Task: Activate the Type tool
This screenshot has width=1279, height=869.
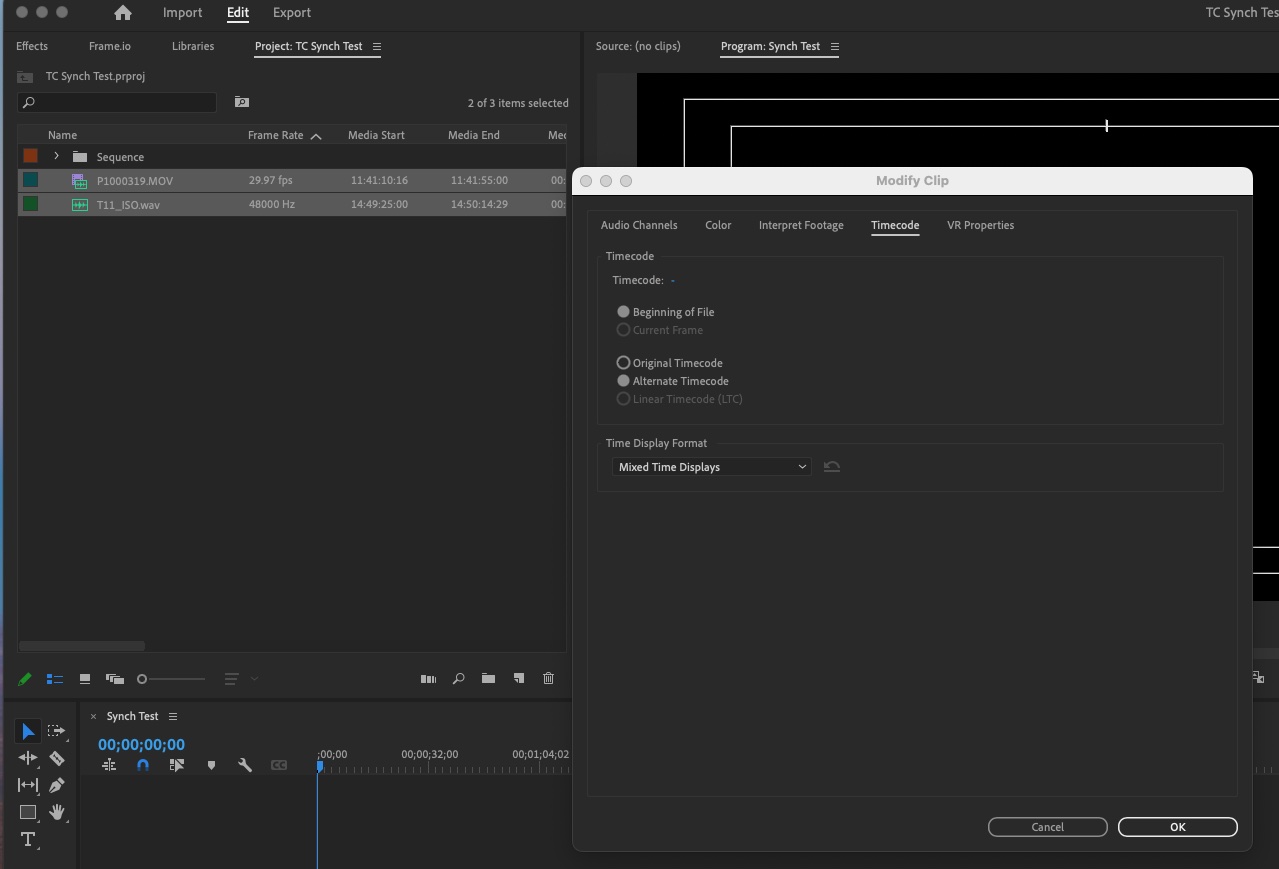Action: 28,840
